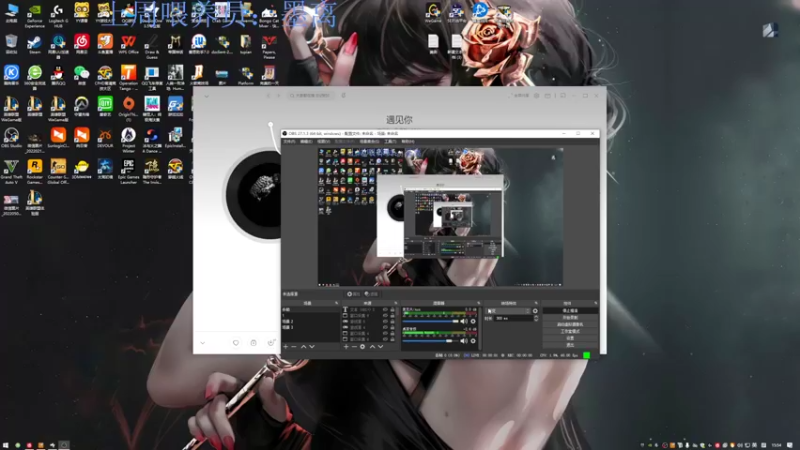The image size is (800, 450).
Task: Open source properties gear icon
Action: coord(363,346)
